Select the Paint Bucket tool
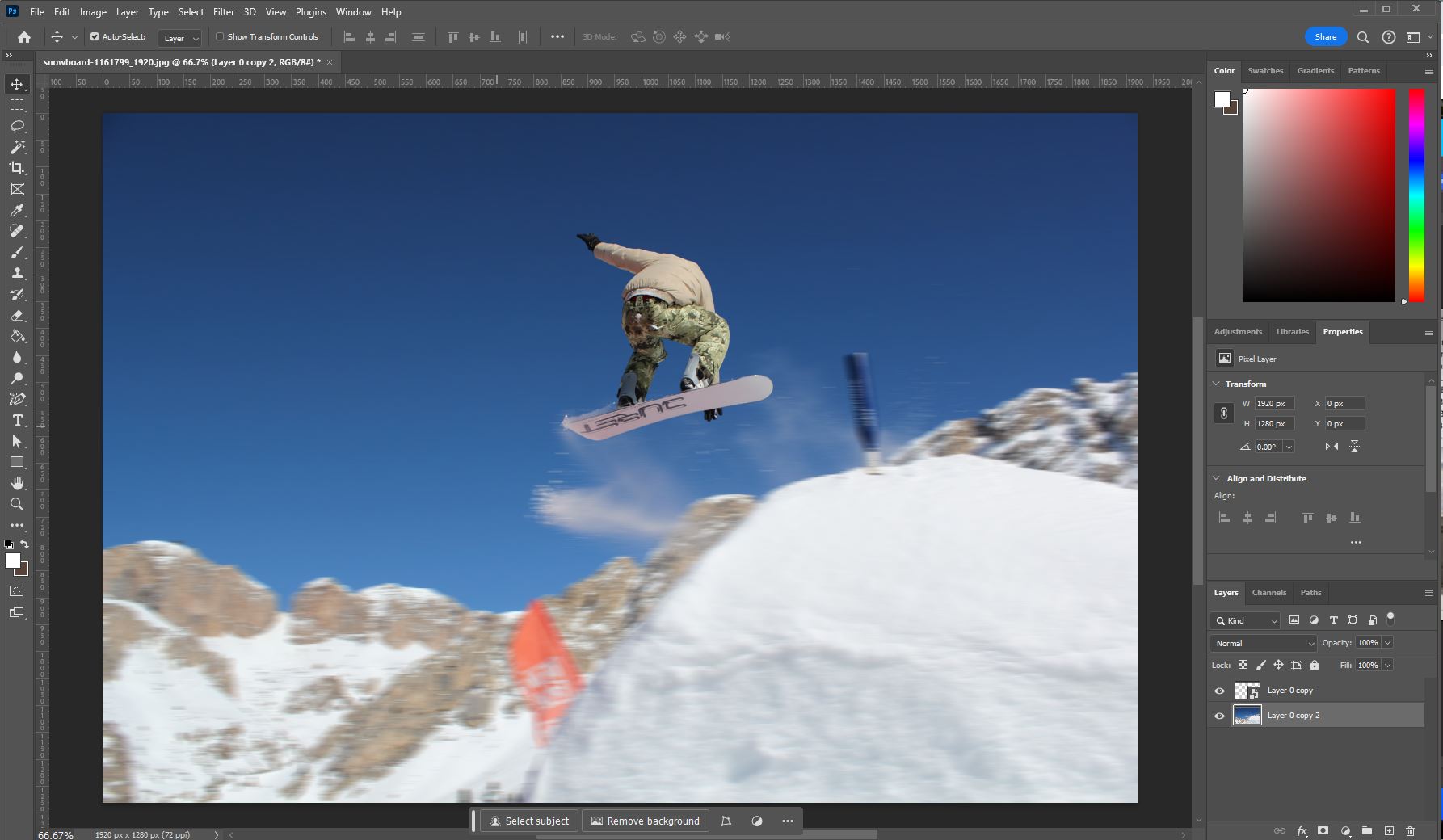This screenshot has width=1443, height=840. coord(17,336)
